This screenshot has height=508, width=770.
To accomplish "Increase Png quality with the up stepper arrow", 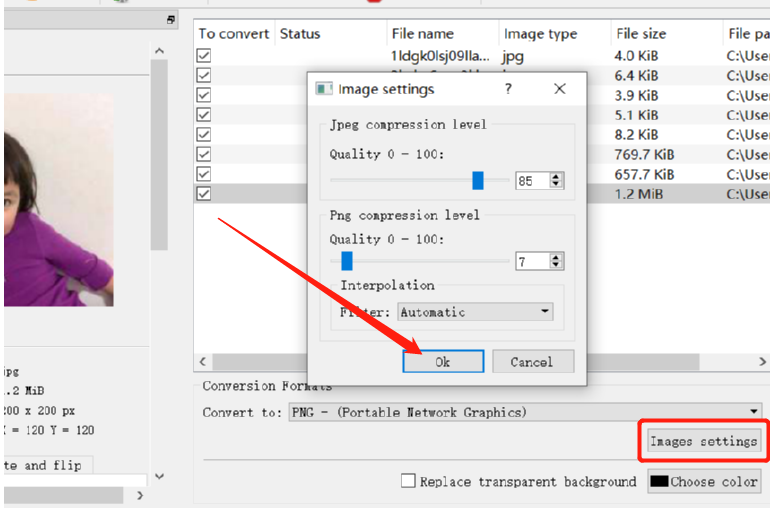I will 556,257.
